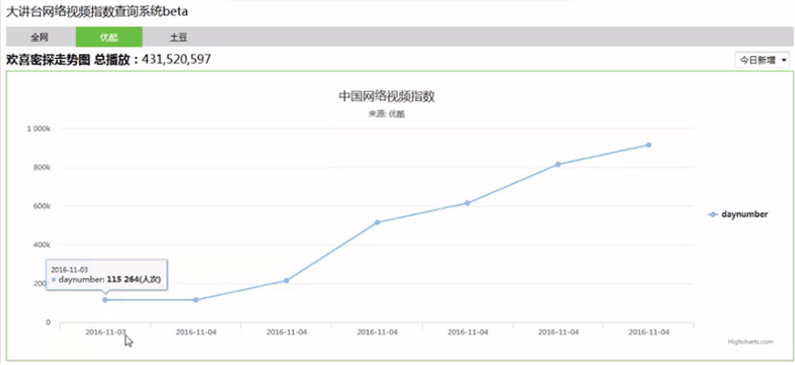Image resolution: width=795 pixels, height=365 pixels.
Task: Click the 欢喜密探走势图 heading
Action: pyautogui.click(x=48, y=60)
